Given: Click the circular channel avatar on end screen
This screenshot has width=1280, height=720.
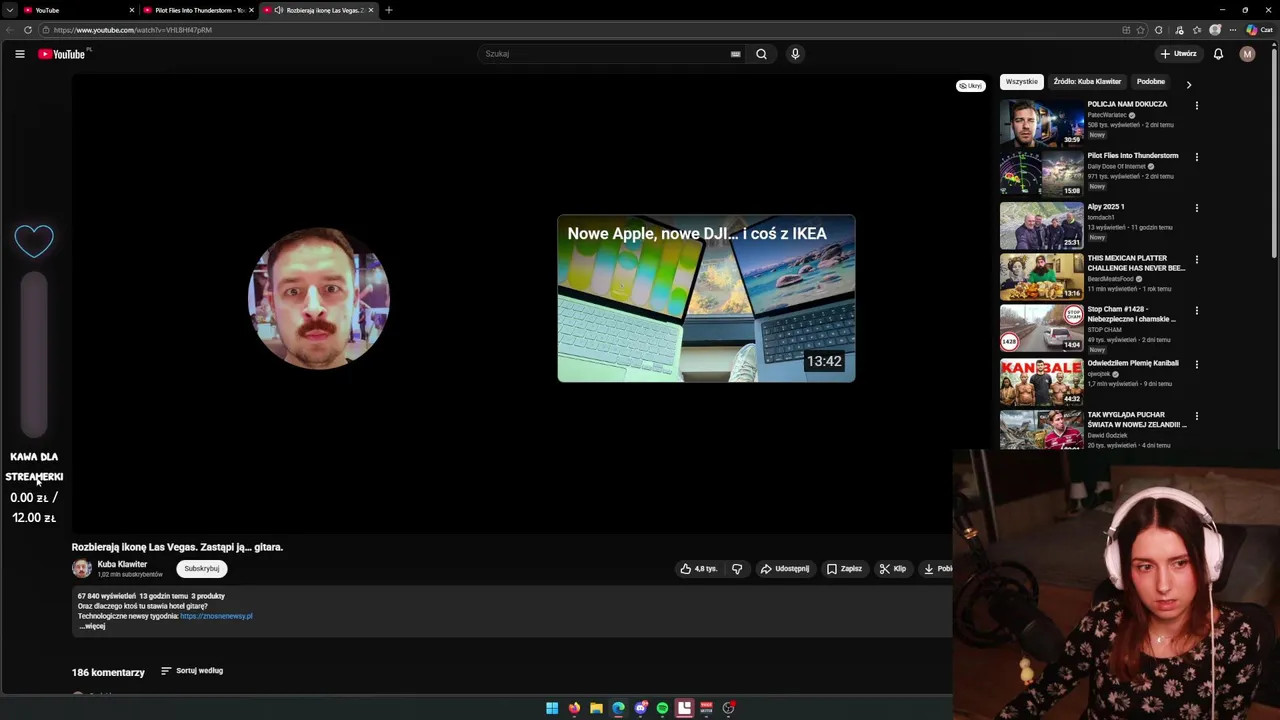Looking at the screenshot, I should pyautogui.click(x=318, y=298).
